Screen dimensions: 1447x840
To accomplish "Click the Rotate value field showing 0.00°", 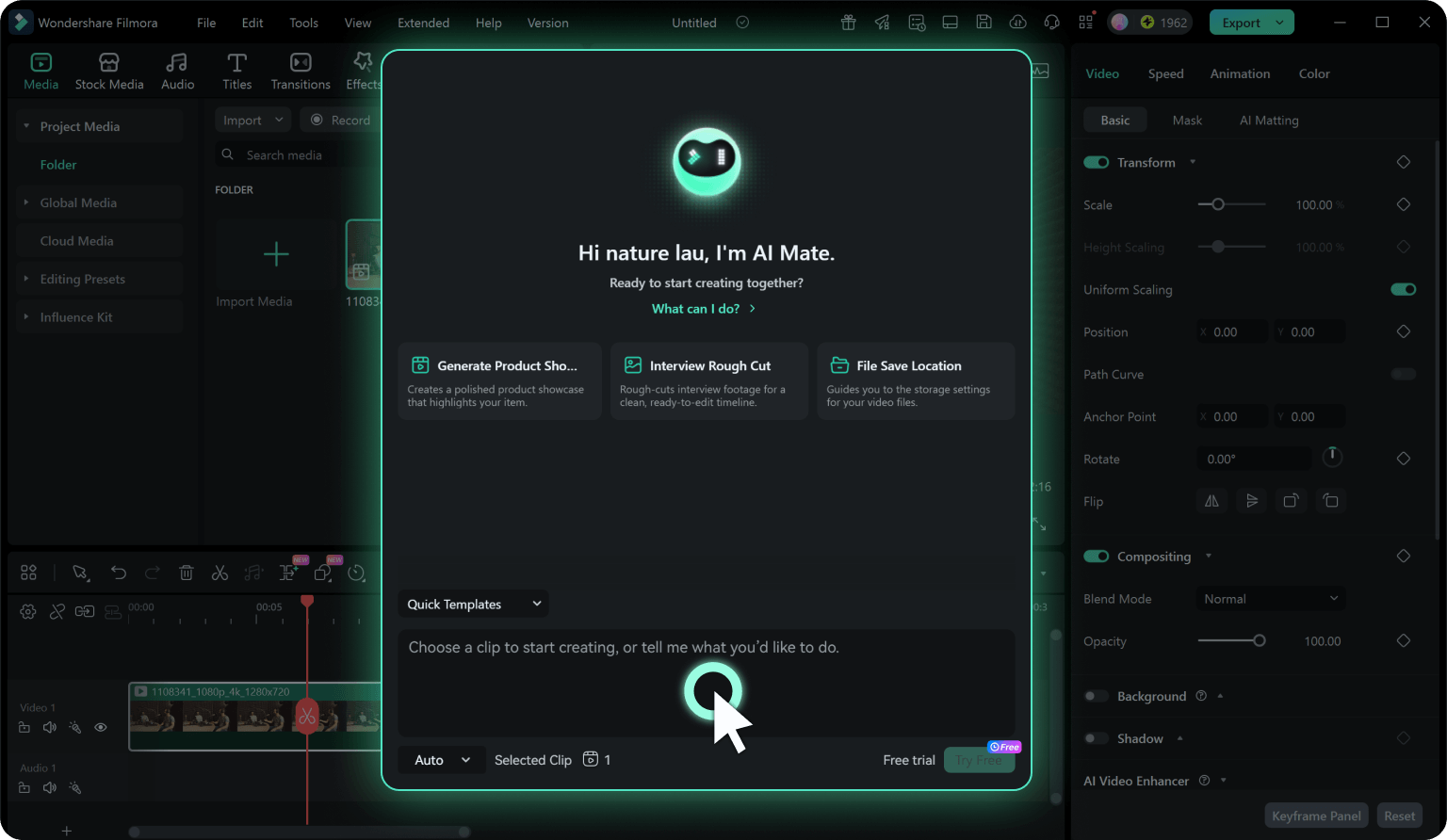I will [1254, 459].
